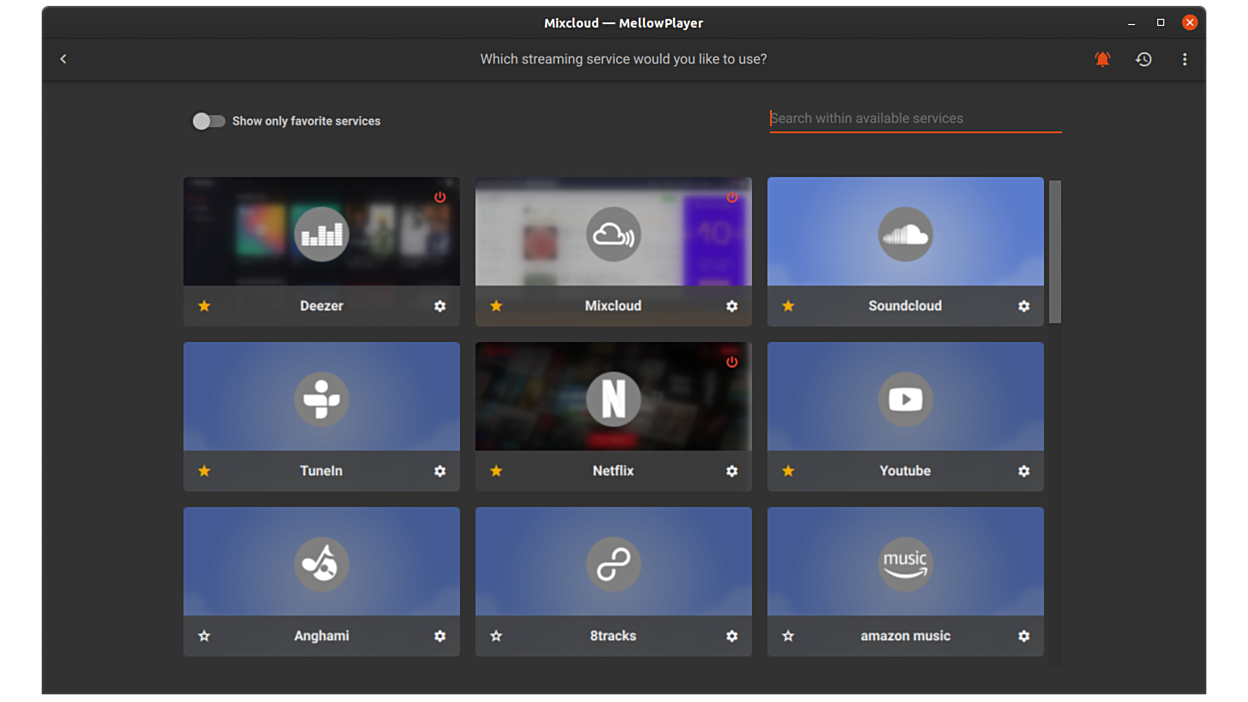Unfavorite TuneIn using its star
The image size is (1248, 702).
coord(204,471)
